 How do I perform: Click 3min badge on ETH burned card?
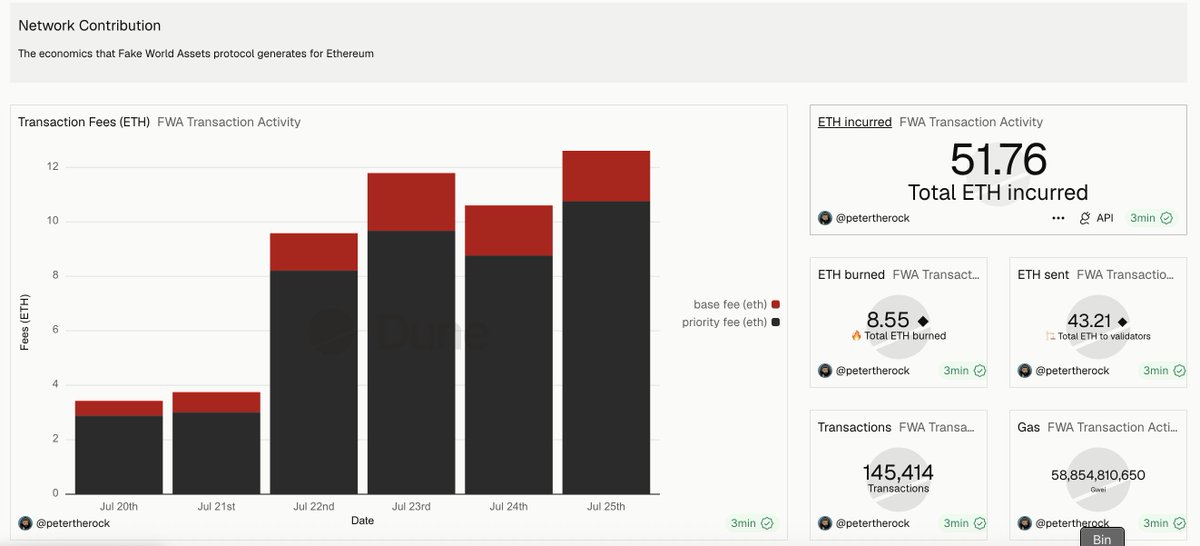[965, 370]
